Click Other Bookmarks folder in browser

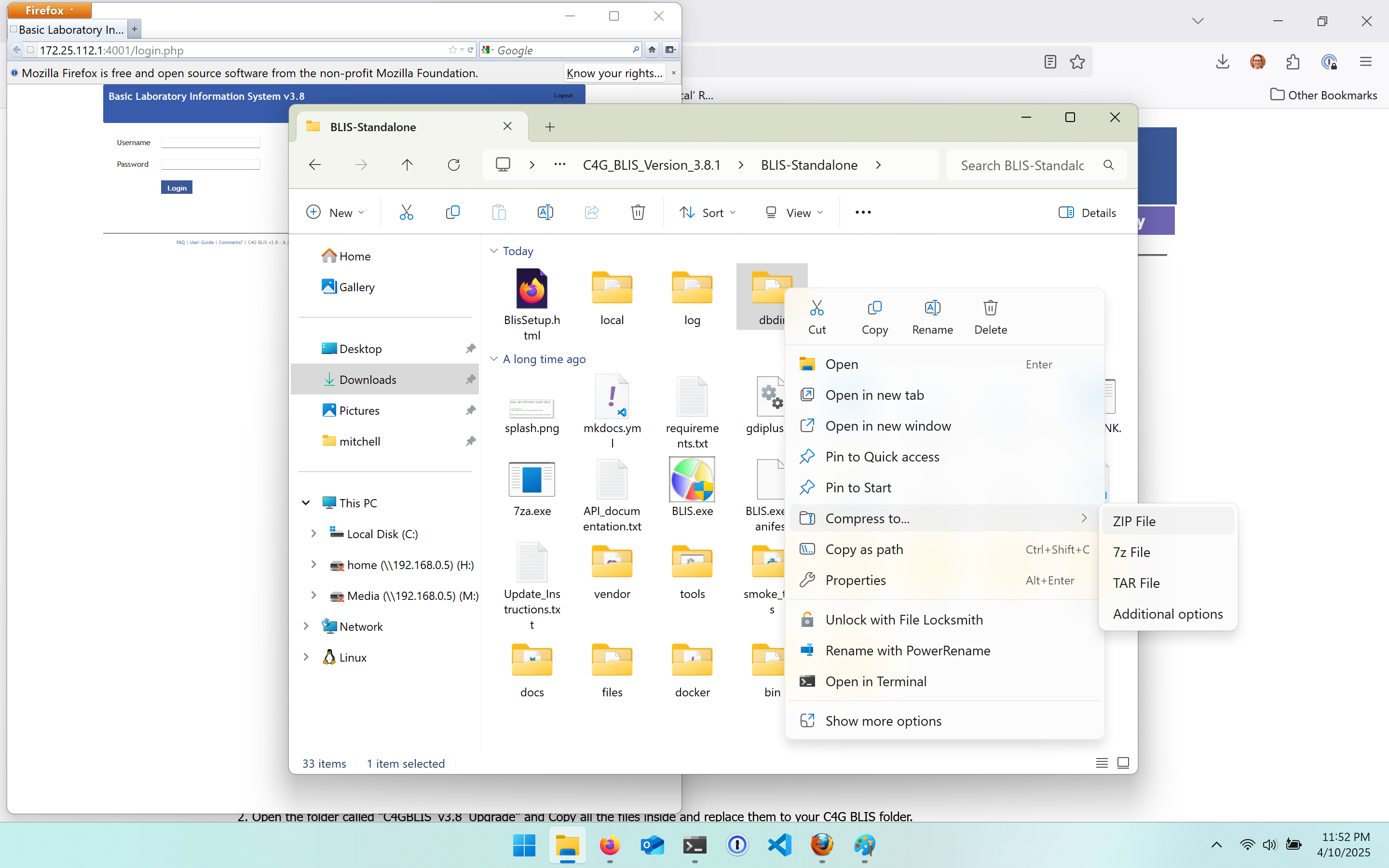coord(1323,95)
